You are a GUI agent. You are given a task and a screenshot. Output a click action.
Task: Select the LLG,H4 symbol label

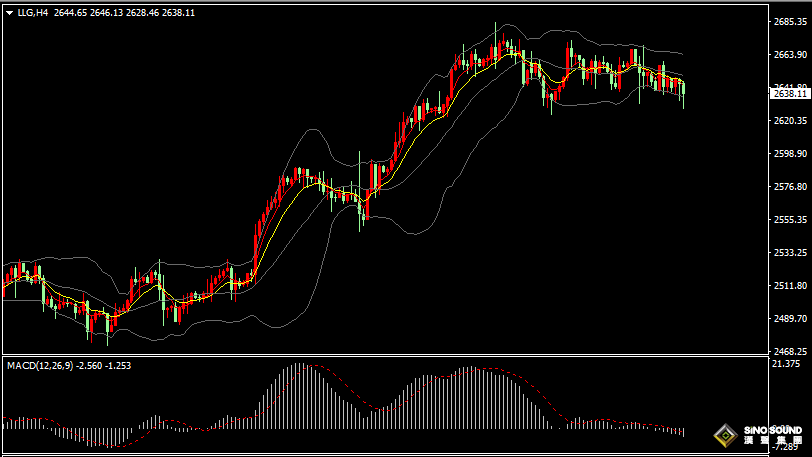33,13
